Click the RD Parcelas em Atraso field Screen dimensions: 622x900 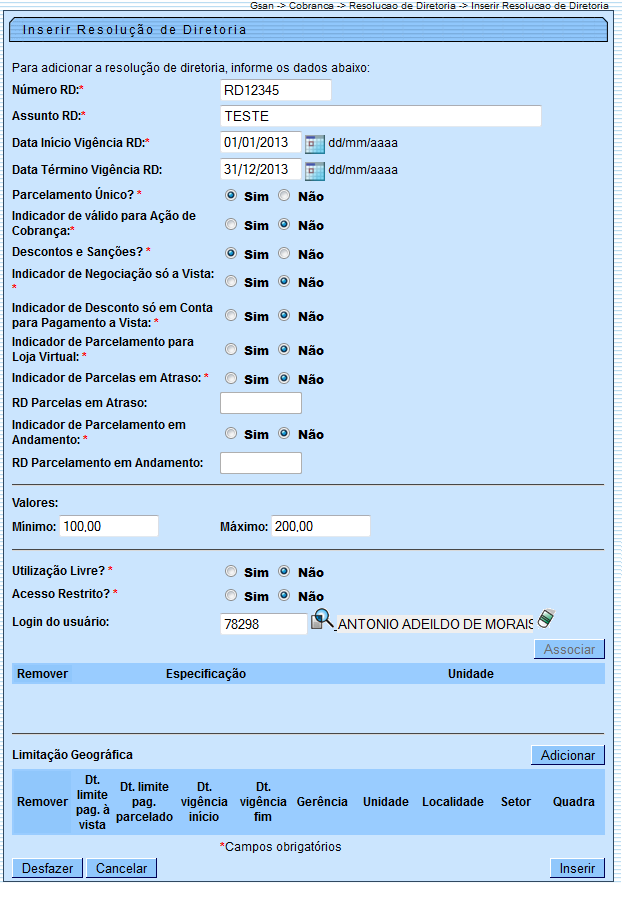(x=260, y=403)
